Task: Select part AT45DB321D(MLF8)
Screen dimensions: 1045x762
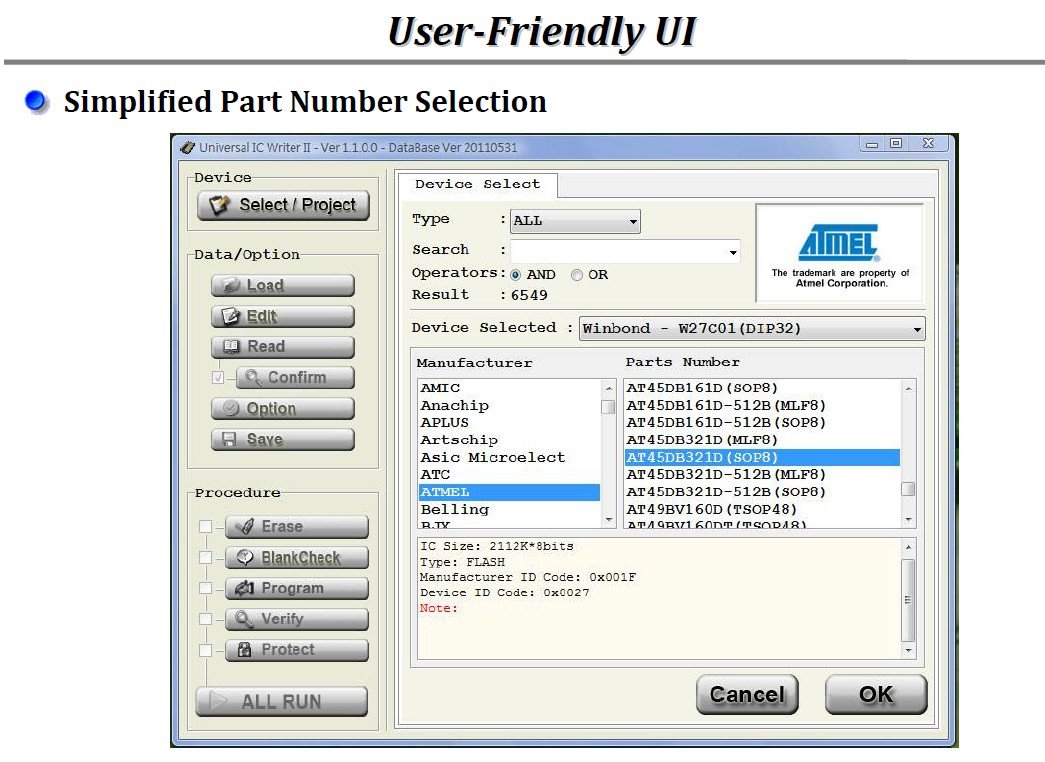Action: pyautogui.click(x=762, y=440)
